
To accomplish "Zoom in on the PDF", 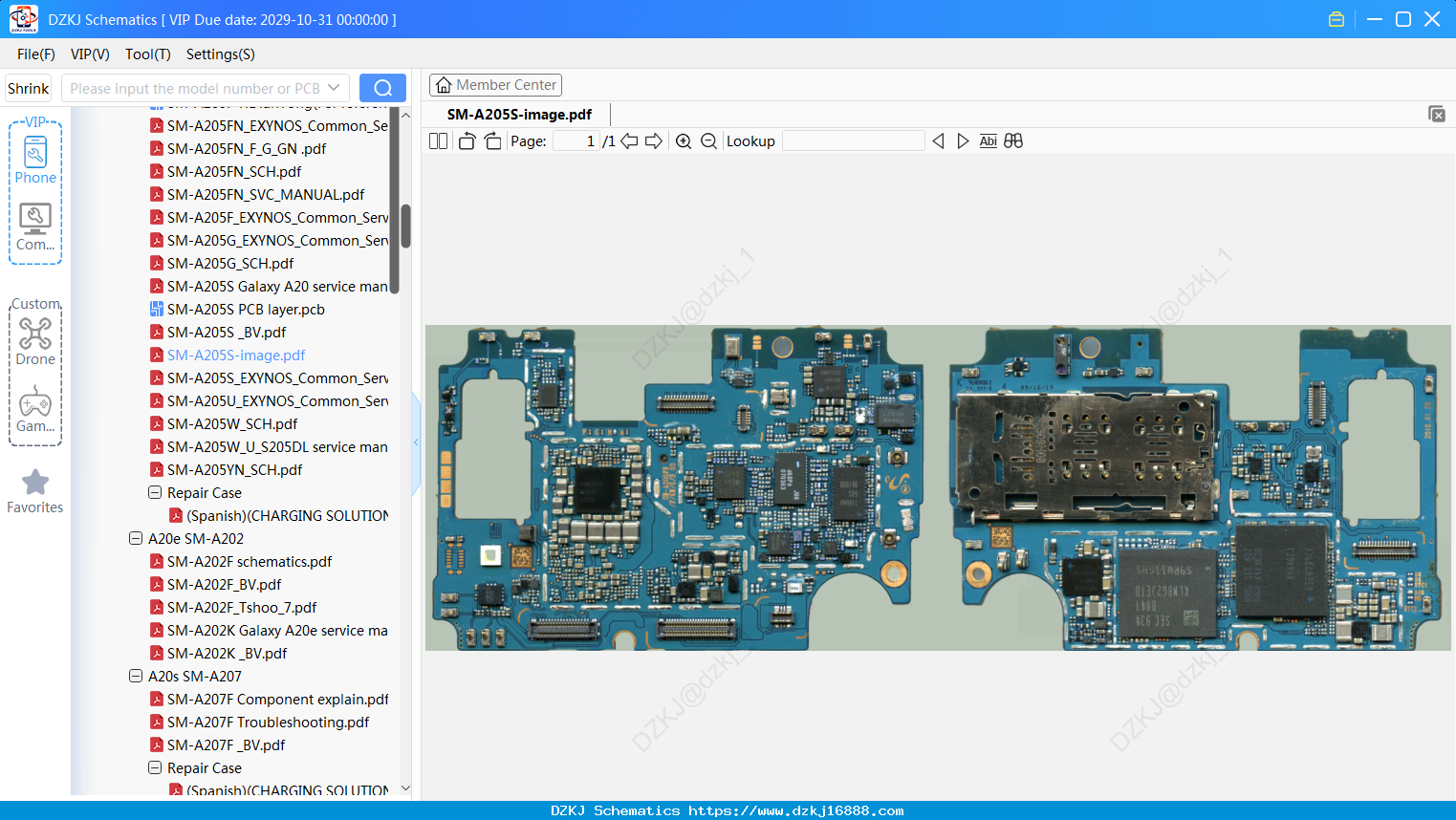I will [684, 141].
